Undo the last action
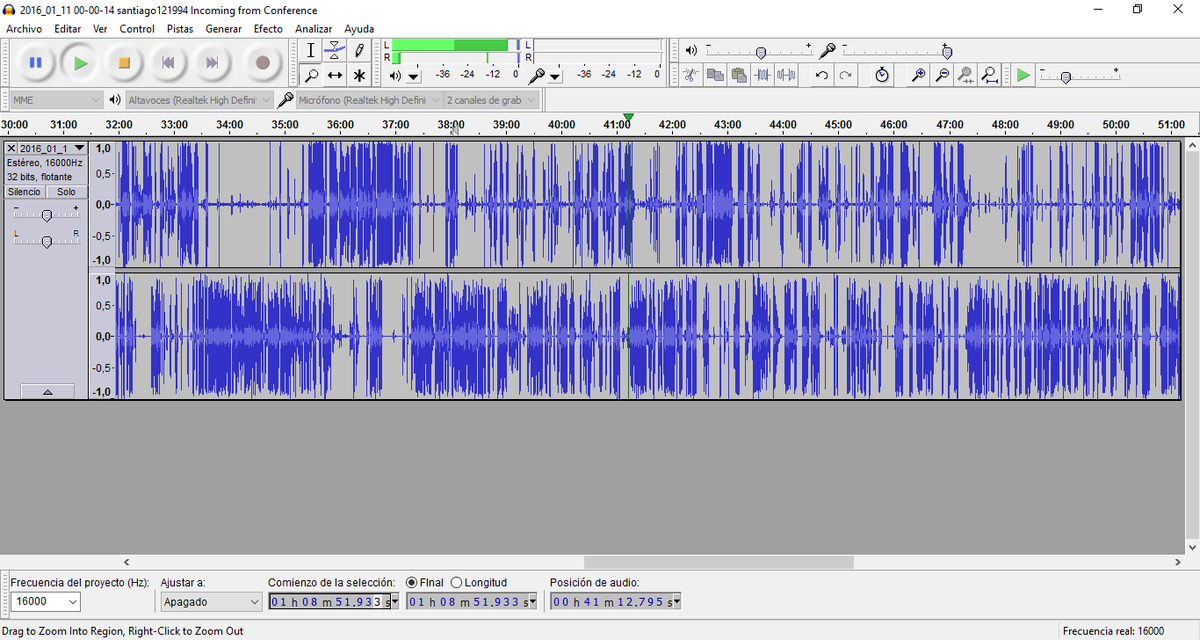This screenshot has width=1200, height=640. coord(822,75)
